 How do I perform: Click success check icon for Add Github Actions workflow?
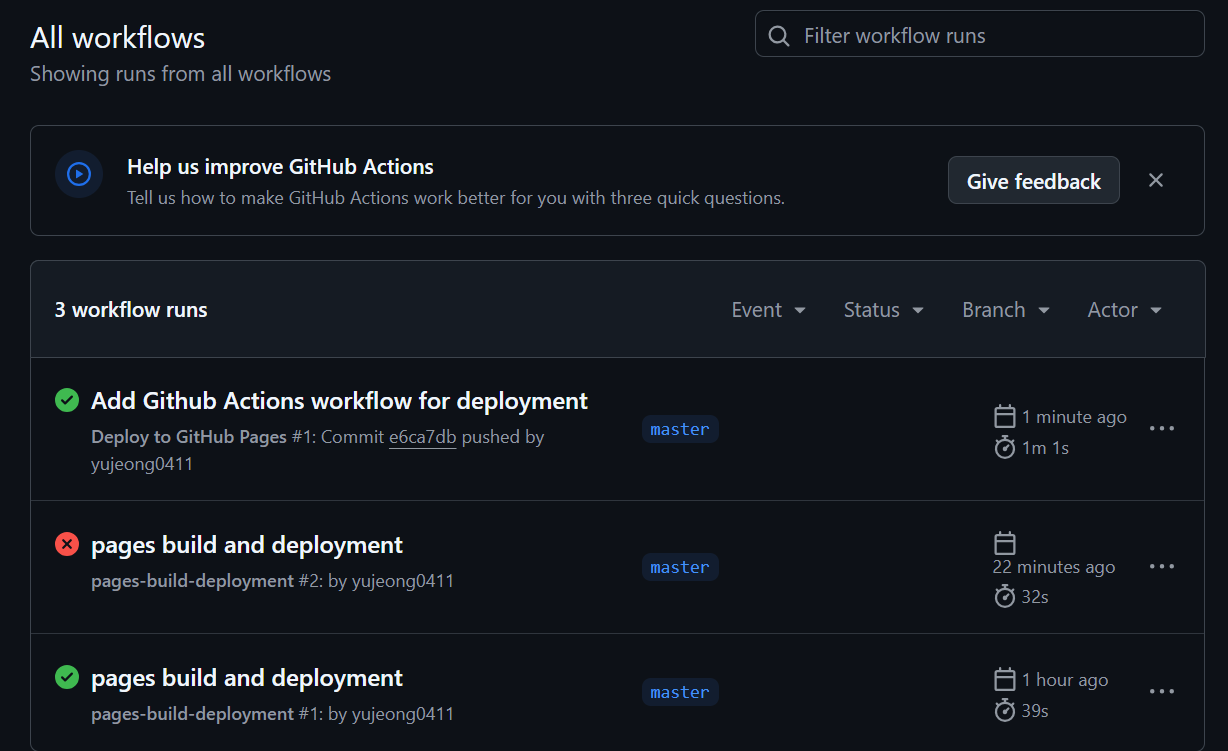pyautogui.click(x=67, y=400)
